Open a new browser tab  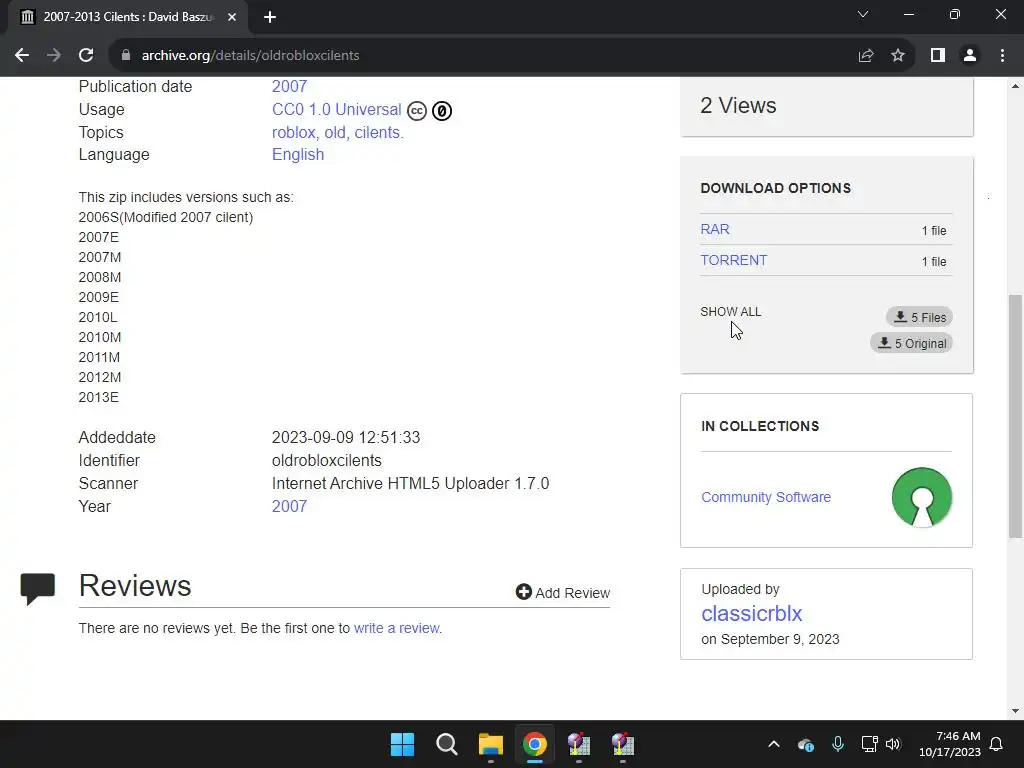pyautogui.click(x=270, y=17)
